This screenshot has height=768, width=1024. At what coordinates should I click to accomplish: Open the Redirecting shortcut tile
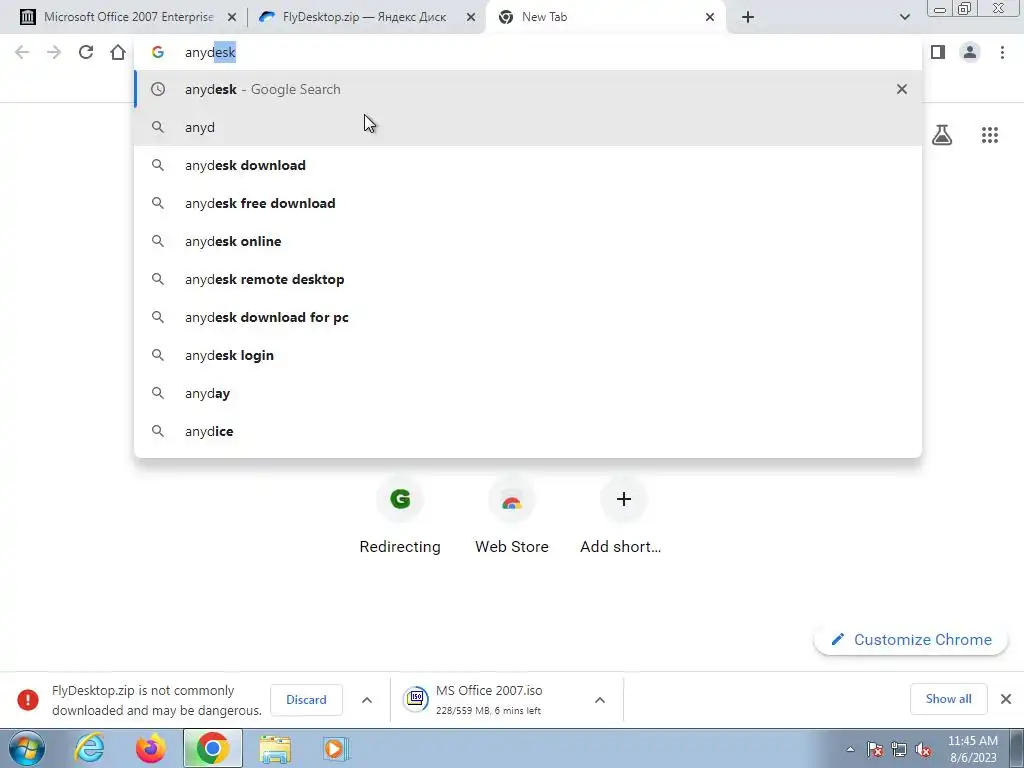click(x=400, y=516)
